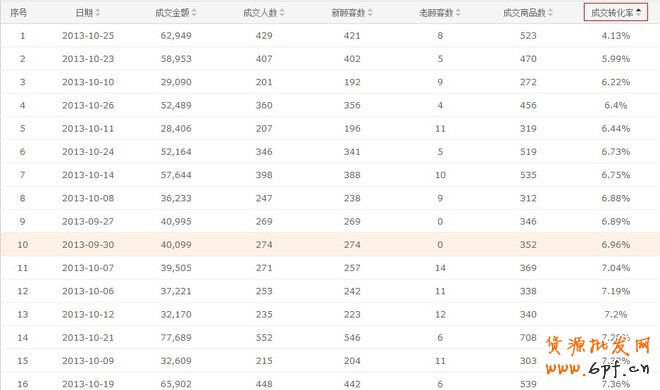The width and height of the screenshot is (660, 390).
Task: Select amount 77,689 in row 14
Action: coord(176,337)
